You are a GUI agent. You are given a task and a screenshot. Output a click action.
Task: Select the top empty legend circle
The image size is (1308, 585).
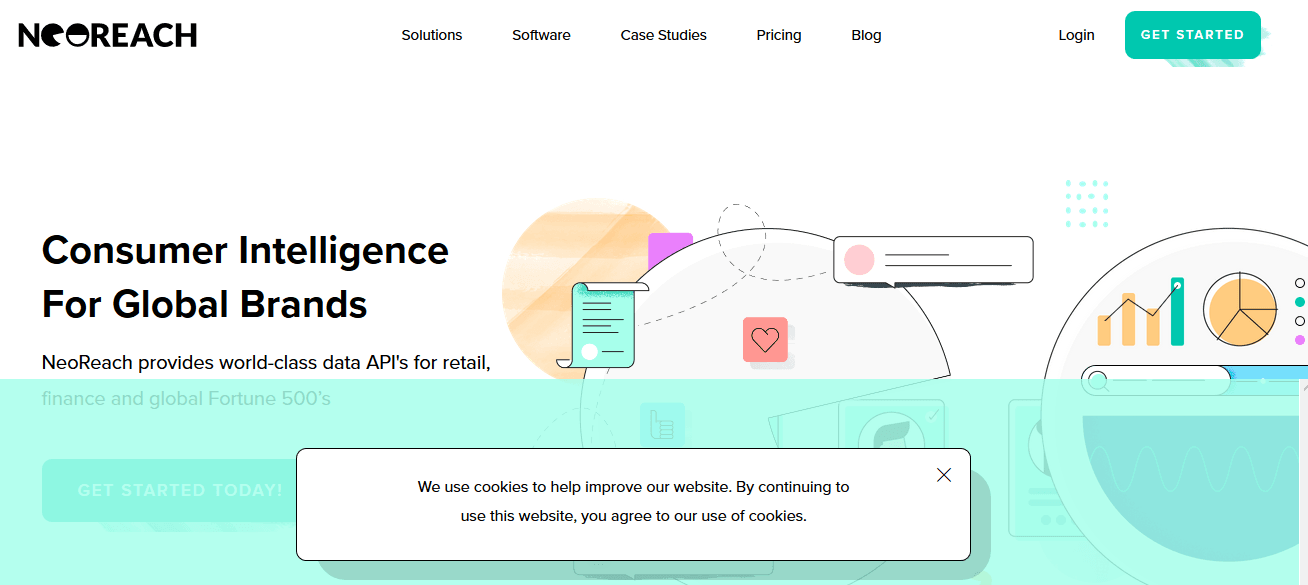(1299, 283)
